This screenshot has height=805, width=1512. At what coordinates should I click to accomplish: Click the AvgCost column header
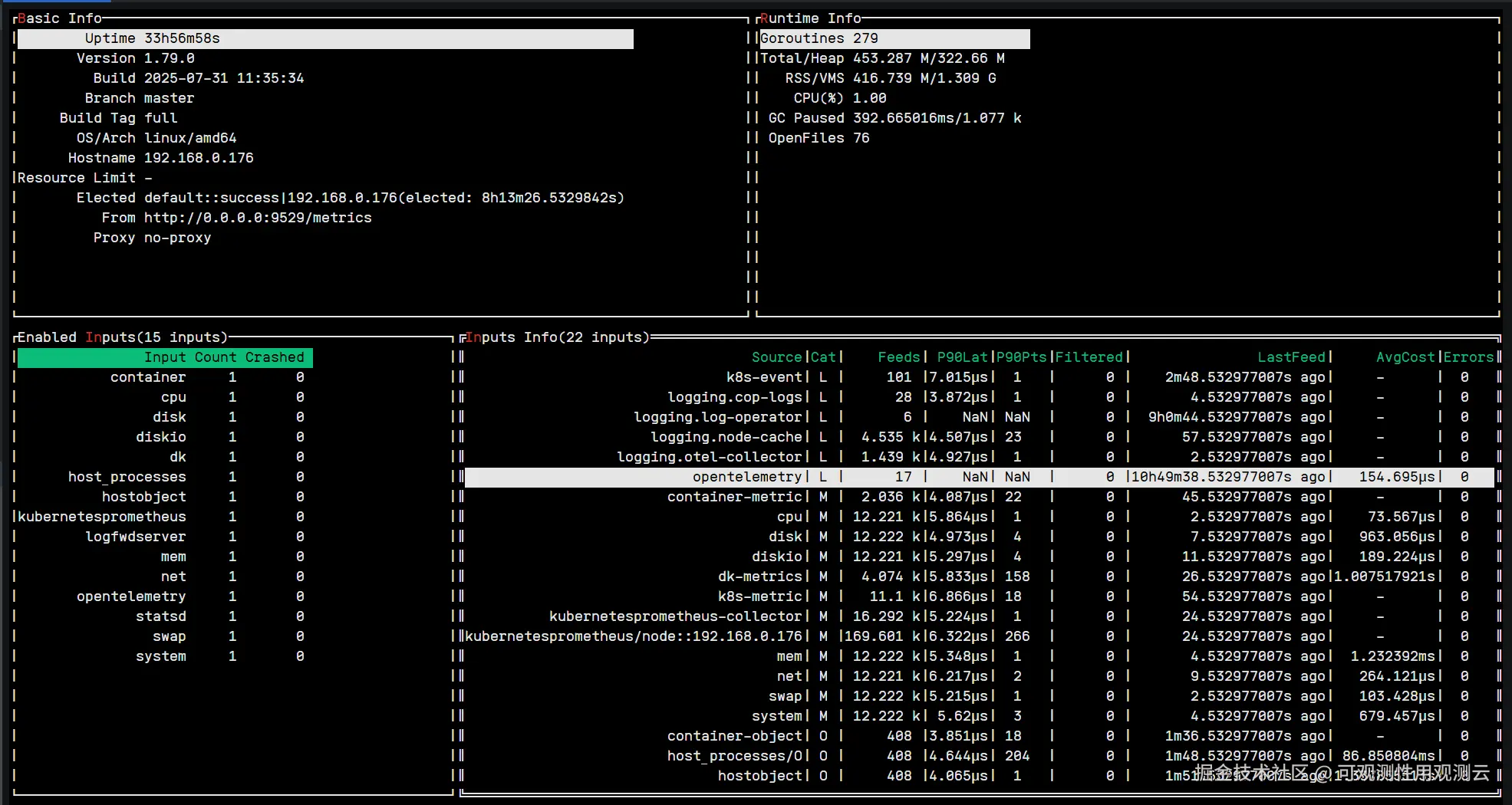coord(1405,357)
